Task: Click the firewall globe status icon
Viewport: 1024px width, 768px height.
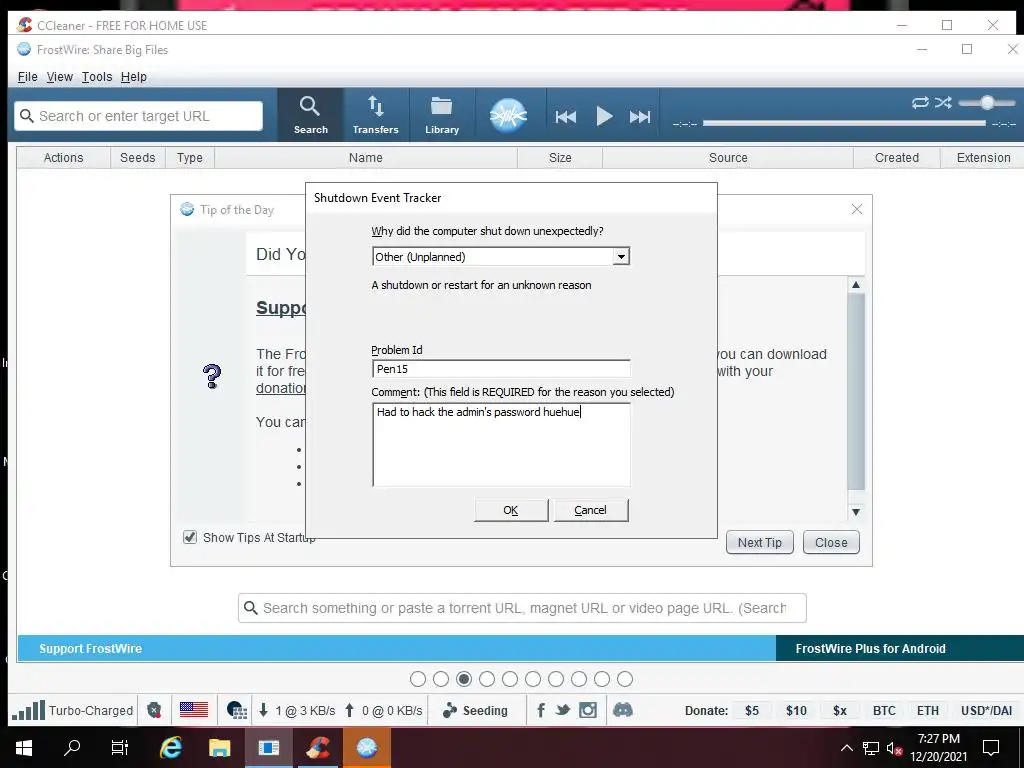Action: pyautogui.click(x=236, y=710)
